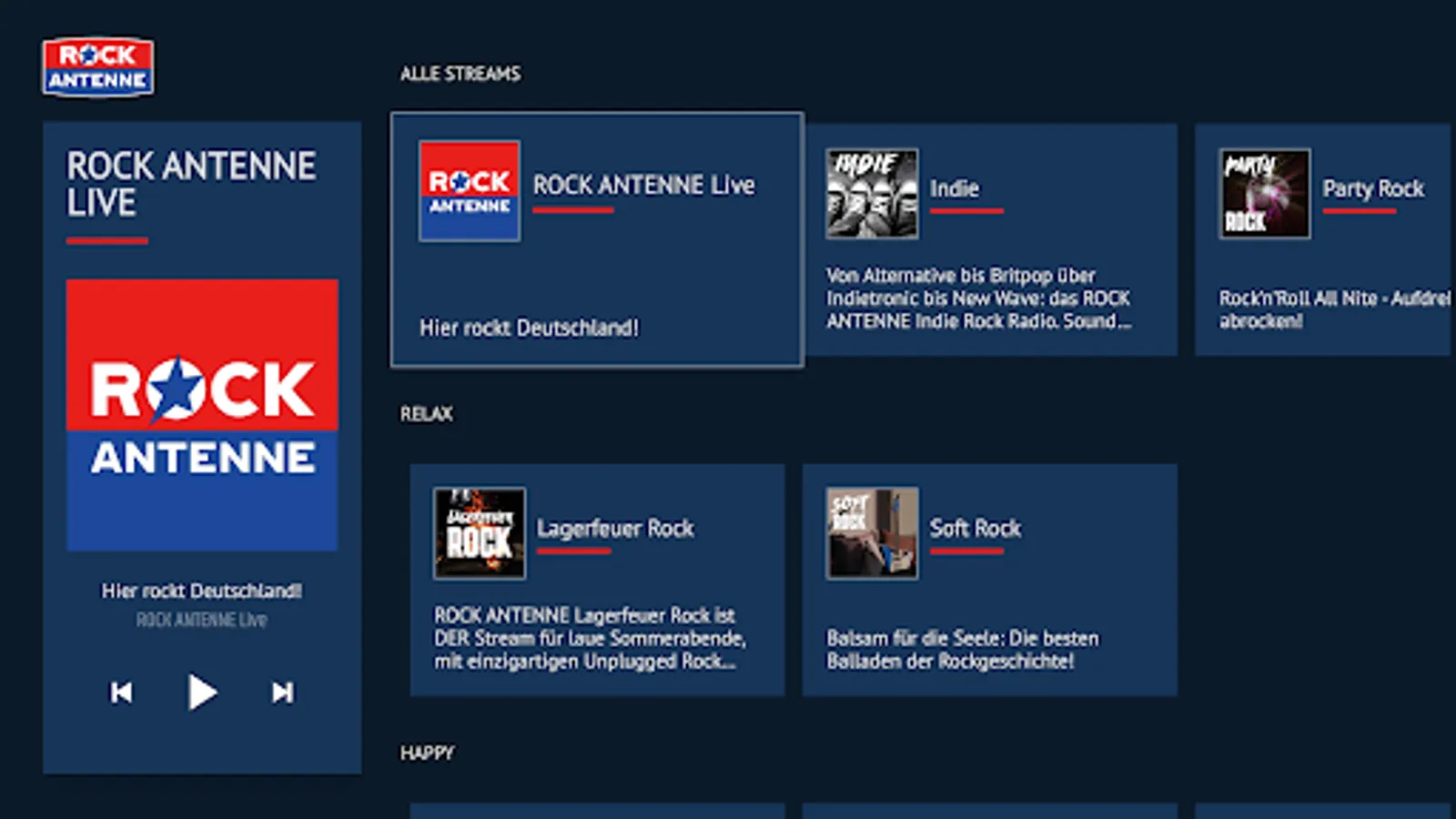The height and width of the screenshot is (819, 1456).
Task: Click the 'Hier rockt Deutschland!' caption text
Action: (x=201, y=590)
